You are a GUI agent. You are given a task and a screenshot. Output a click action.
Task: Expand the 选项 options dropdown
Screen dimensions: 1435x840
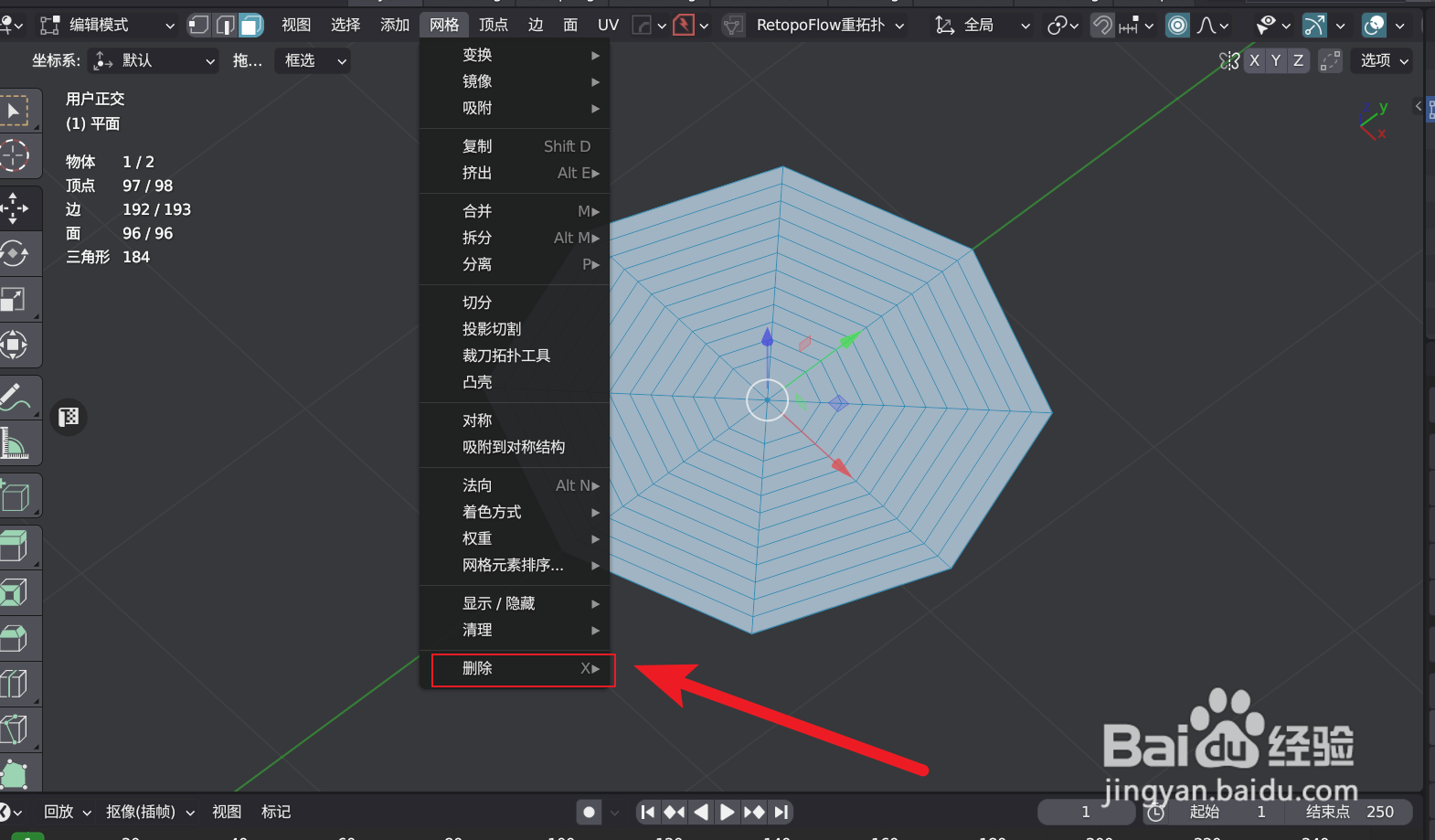[1384, 60]
